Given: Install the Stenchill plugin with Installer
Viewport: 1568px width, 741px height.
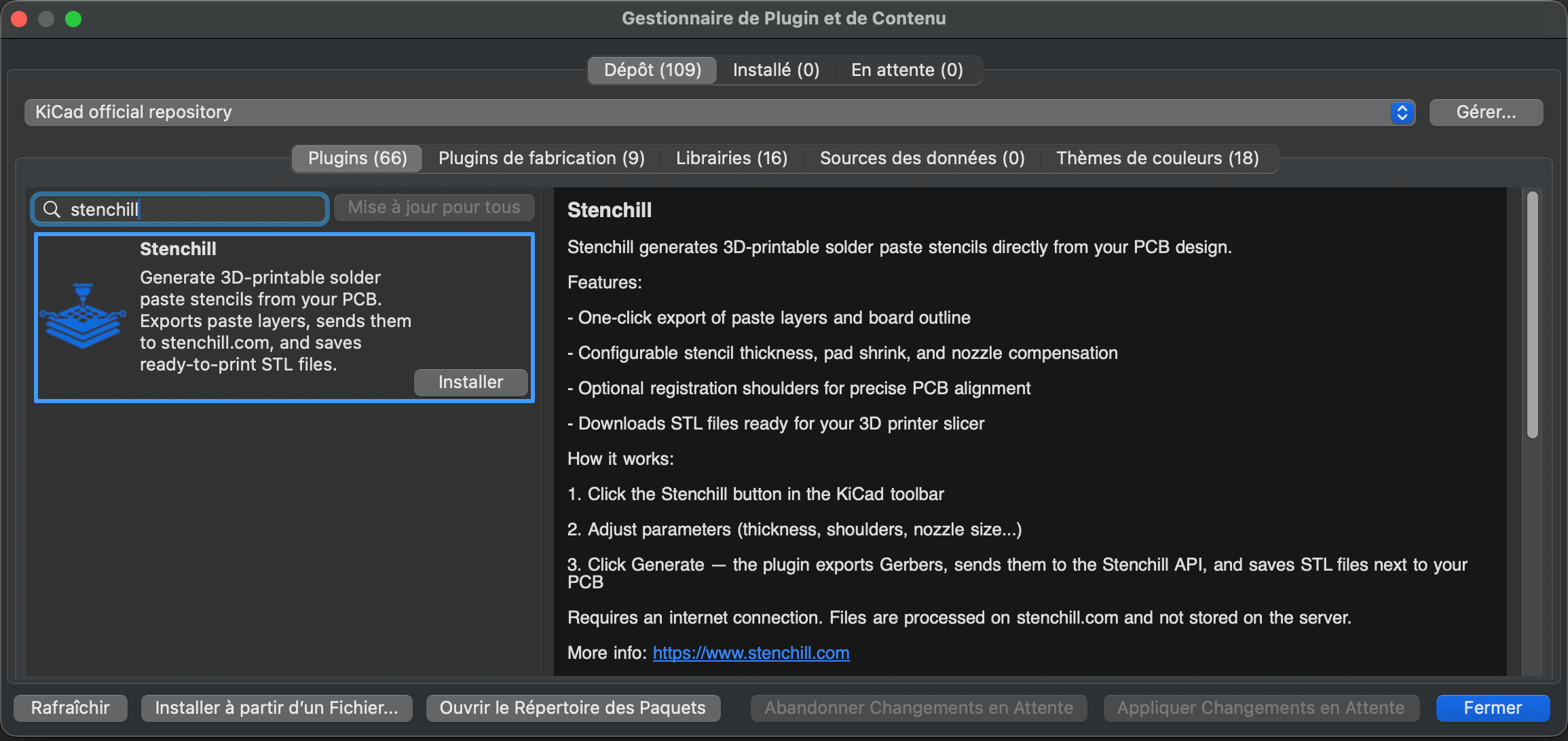Looking at the screenshot, I should click(470, 382).
